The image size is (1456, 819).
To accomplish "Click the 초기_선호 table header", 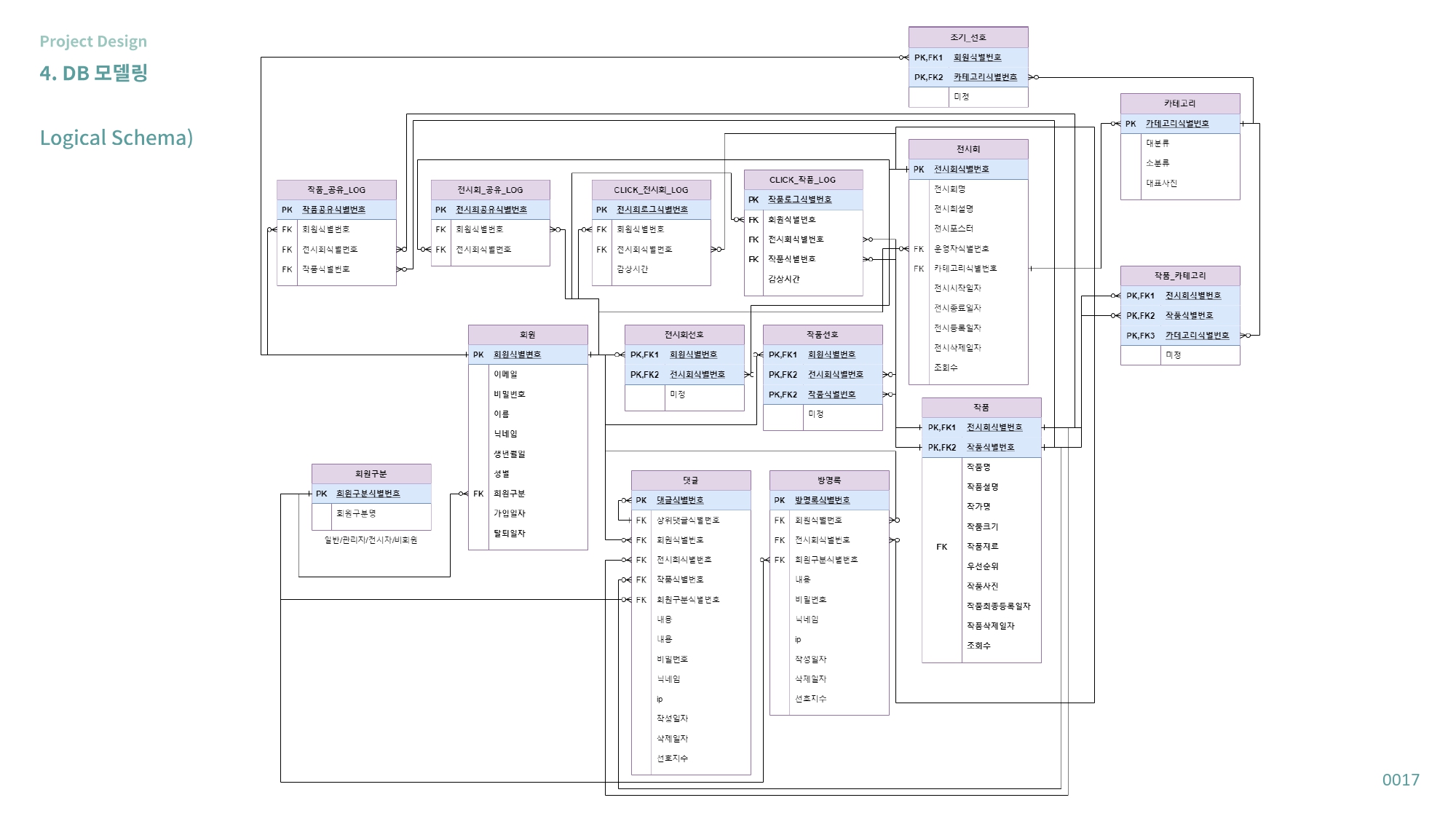I will point(968,37).
